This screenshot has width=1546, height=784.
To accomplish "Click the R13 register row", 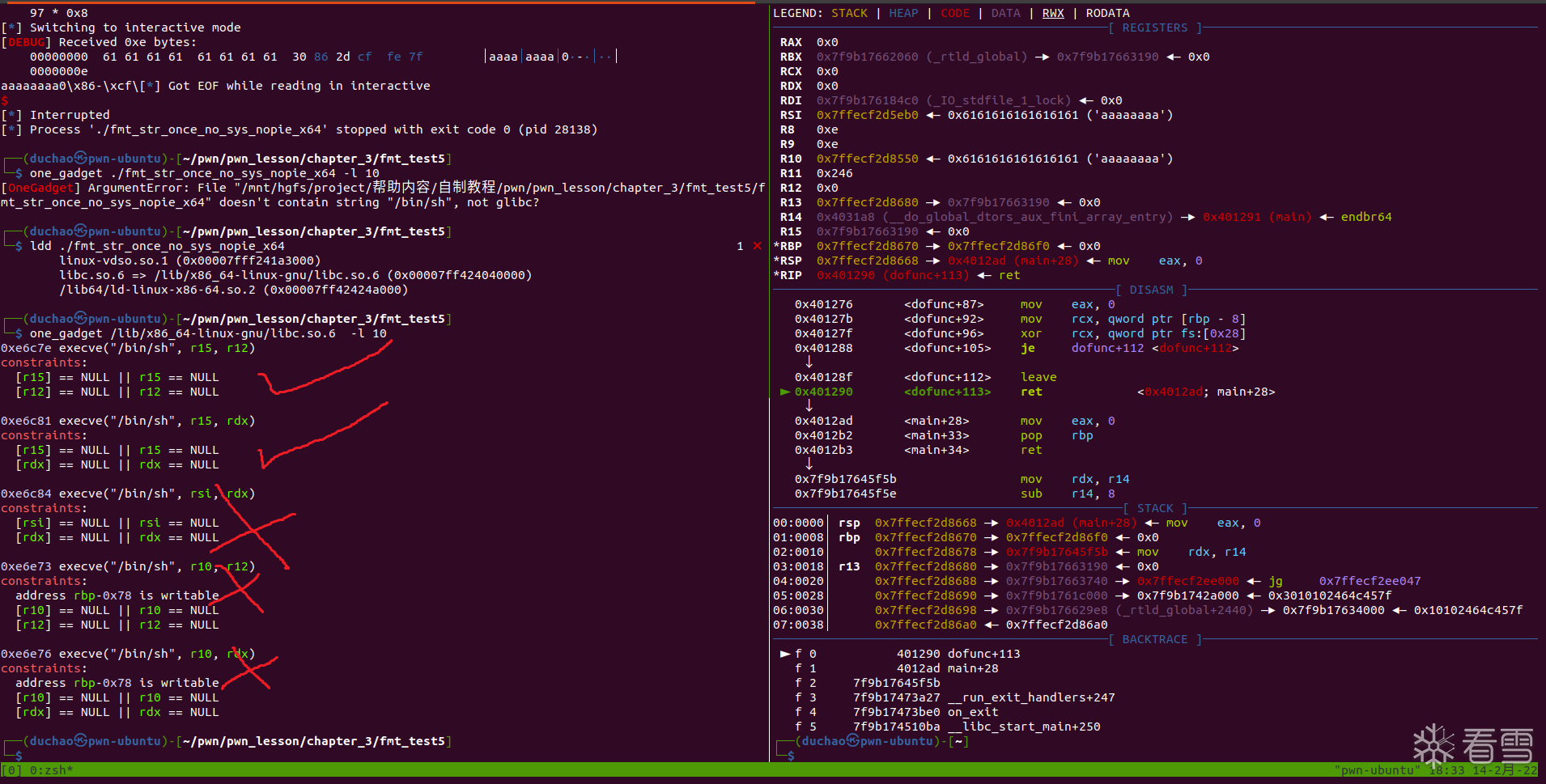I will [x=940, y=202].
